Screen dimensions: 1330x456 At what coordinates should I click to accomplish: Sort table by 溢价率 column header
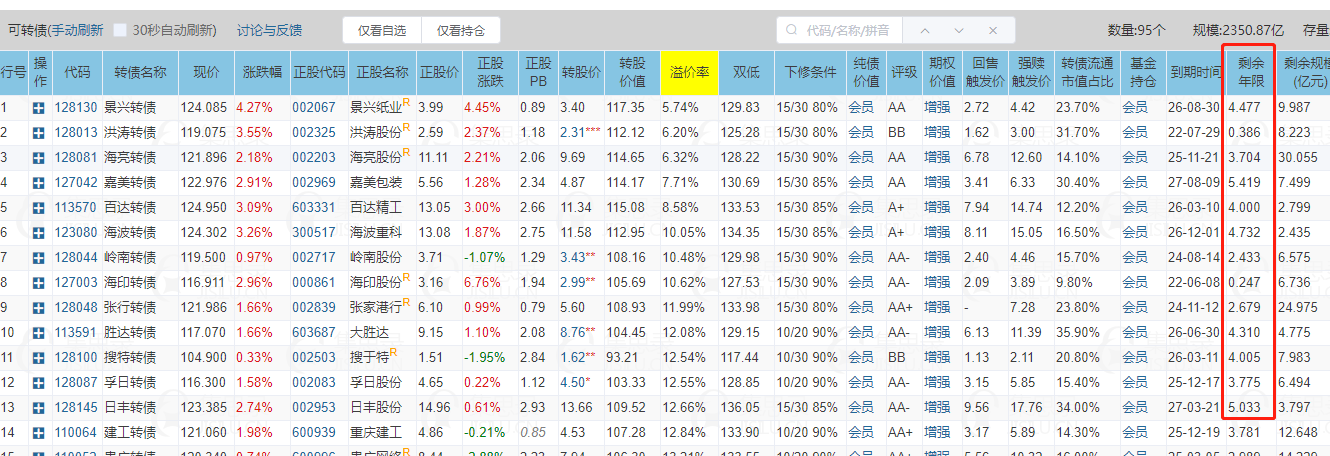click(689, 72)
